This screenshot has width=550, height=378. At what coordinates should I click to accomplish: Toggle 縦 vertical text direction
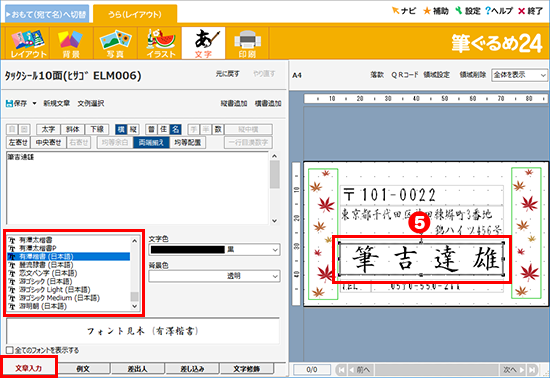(133, 129)
